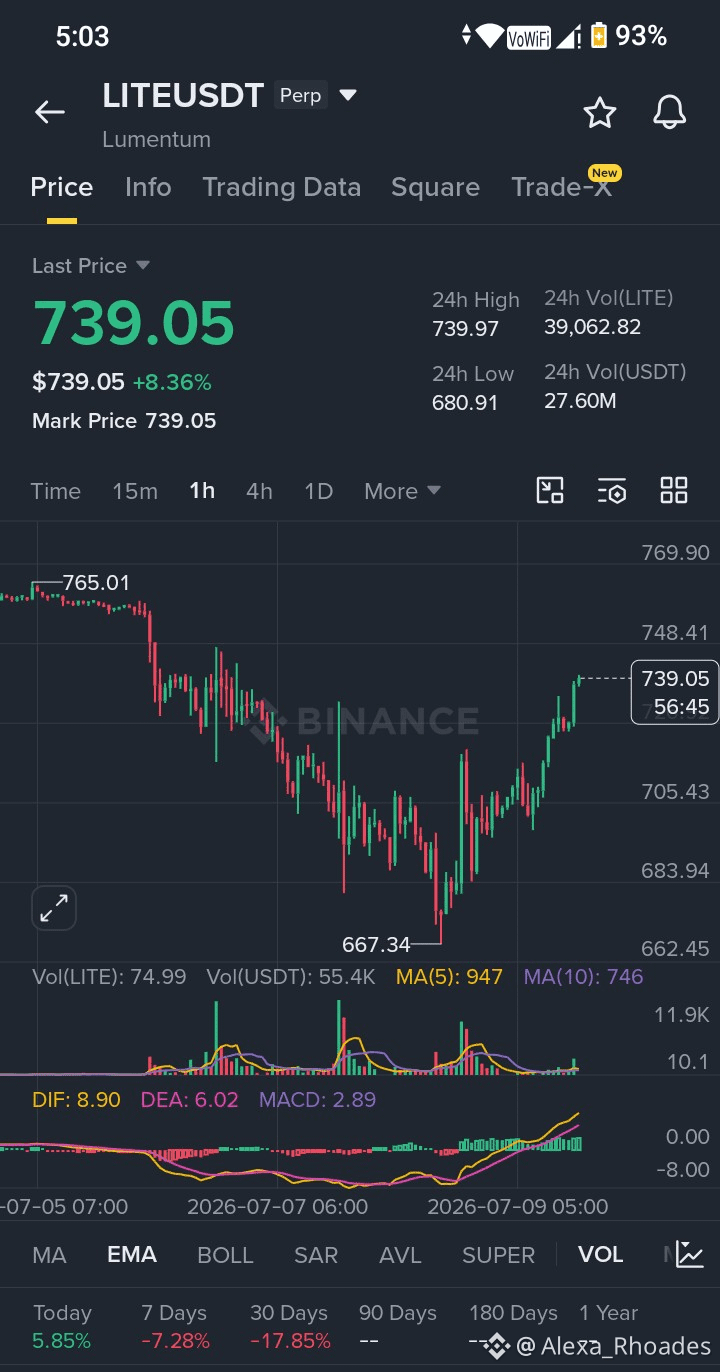The width and height of the screenshot is (720, 1372).
Task: Tap the 2026-07-07 06:00 time axis label
Action: [278, 1207]
